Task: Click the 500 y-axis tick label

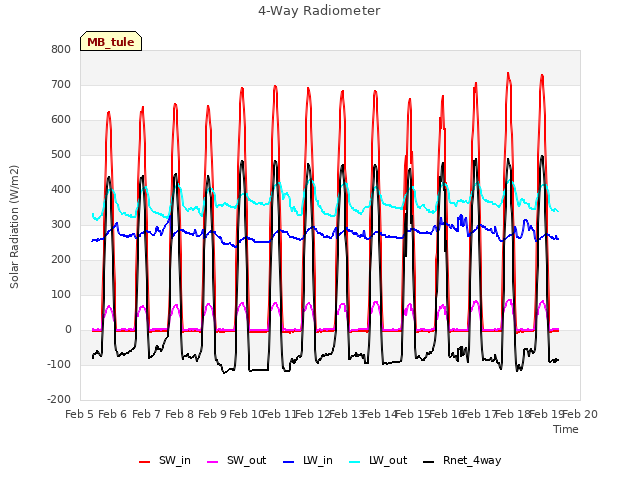Action: [61, 155]
